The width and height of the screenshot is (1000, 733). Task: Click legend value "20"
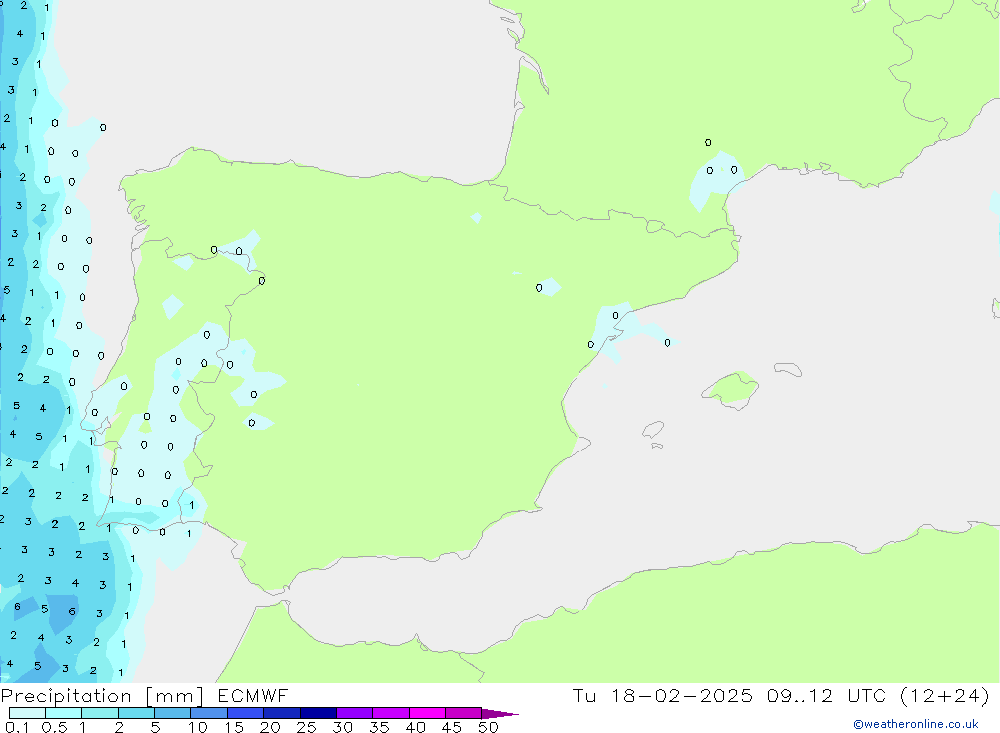point(270,727)
